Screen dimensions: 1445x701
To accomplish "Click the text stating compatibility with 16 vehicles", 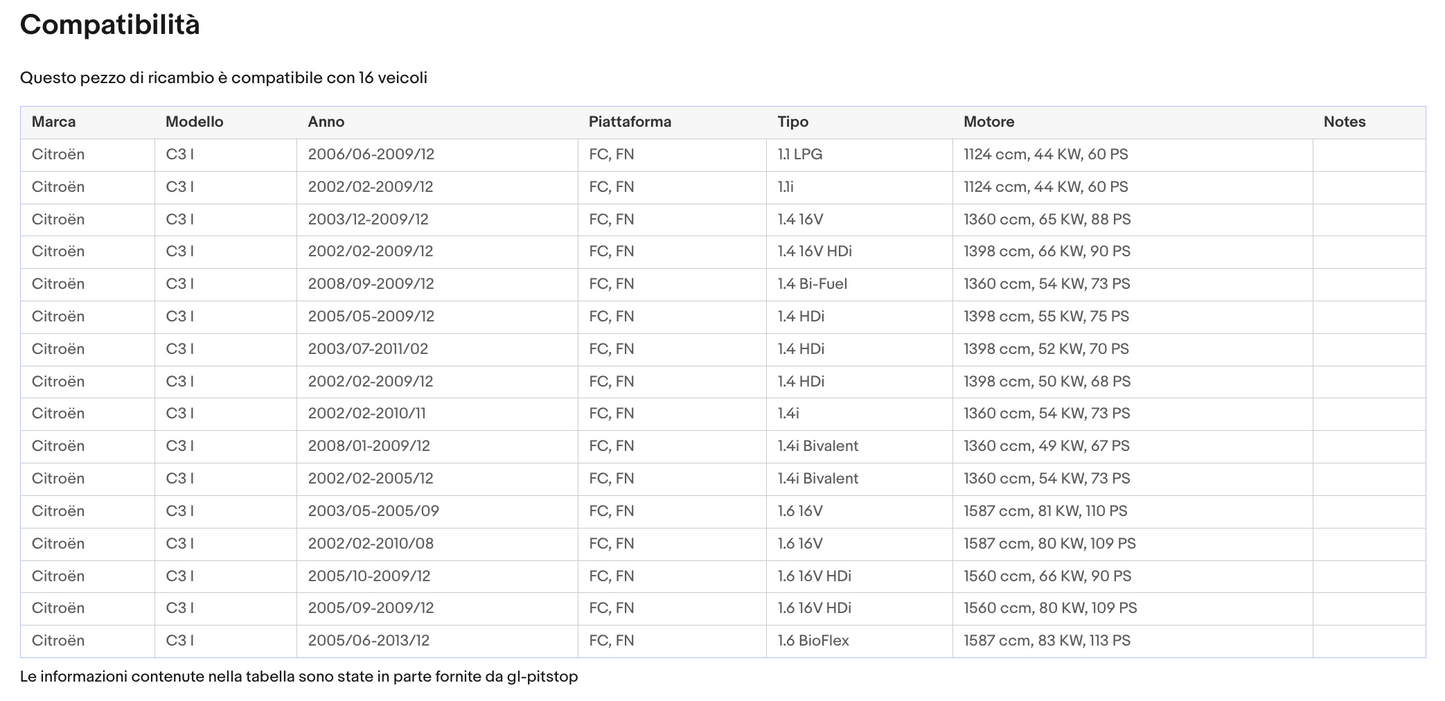I will (224, 78).
